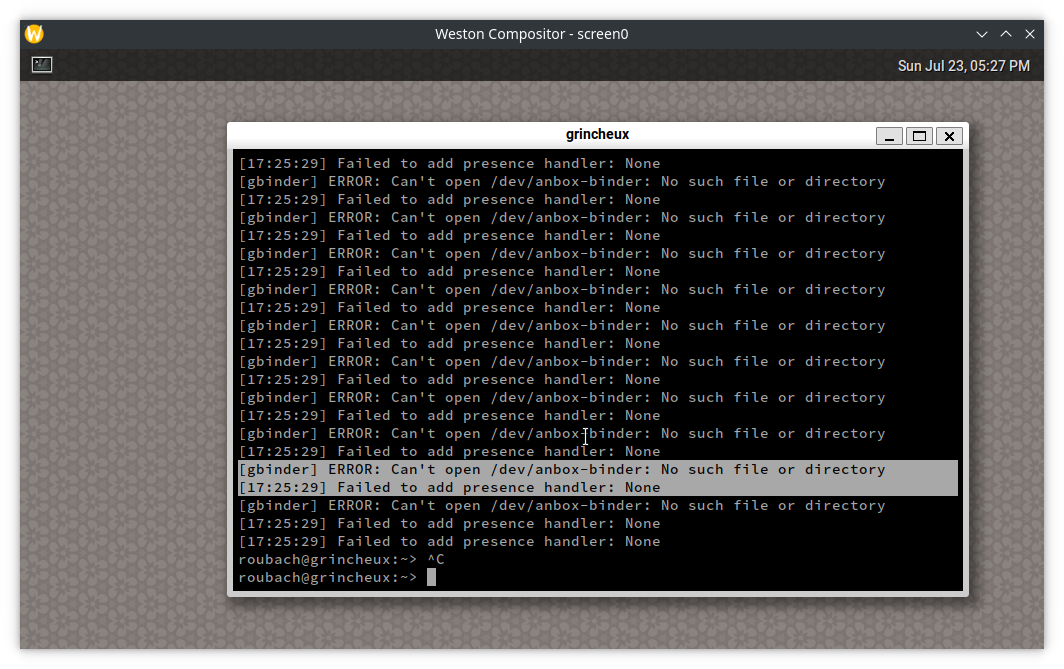Open the screen0 chevron dropdown
This screenshot has width=1064, height=669.
[982, 33]
